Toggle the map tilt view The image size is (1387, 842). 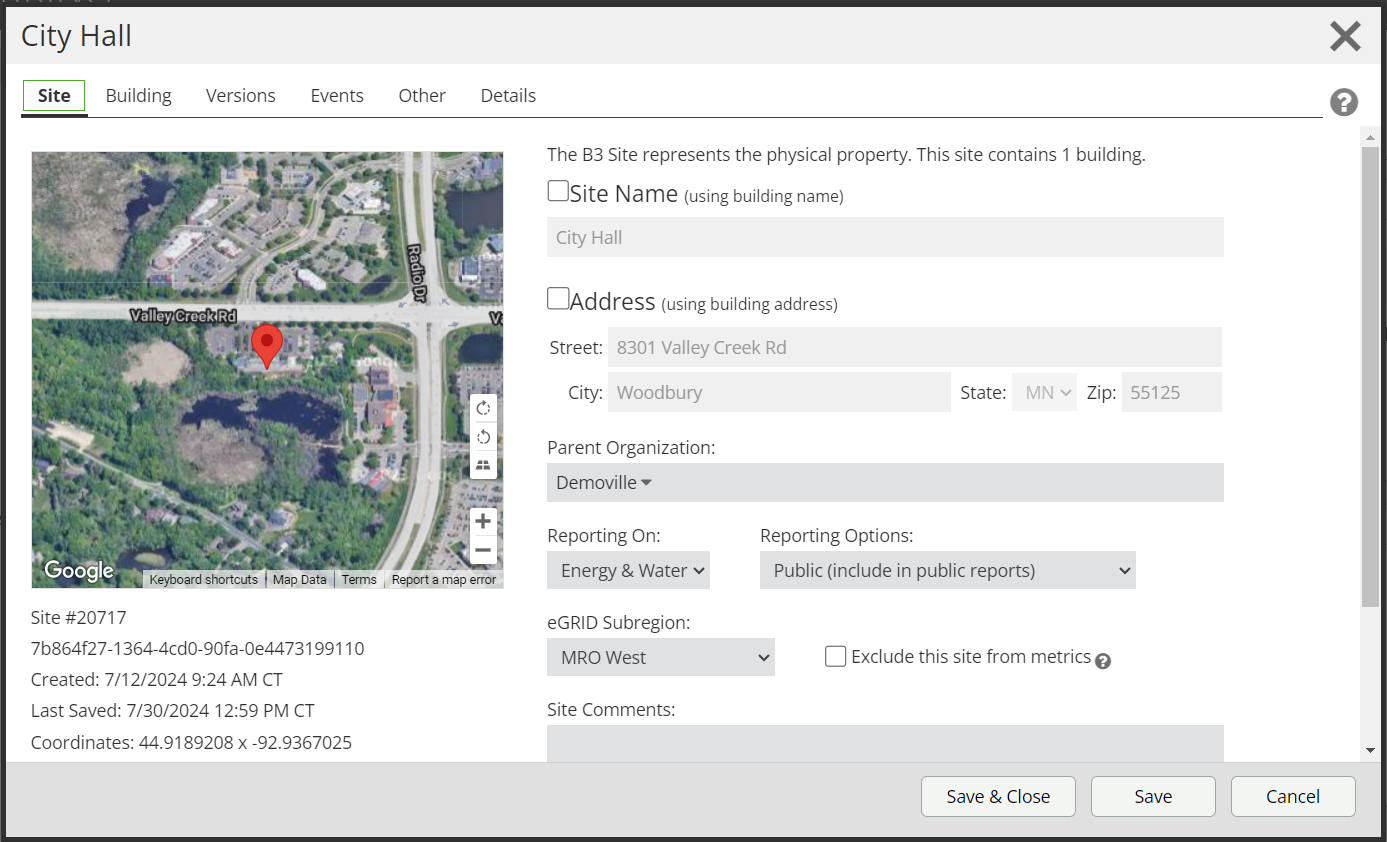pyautogui.click(x=484, y=465)
